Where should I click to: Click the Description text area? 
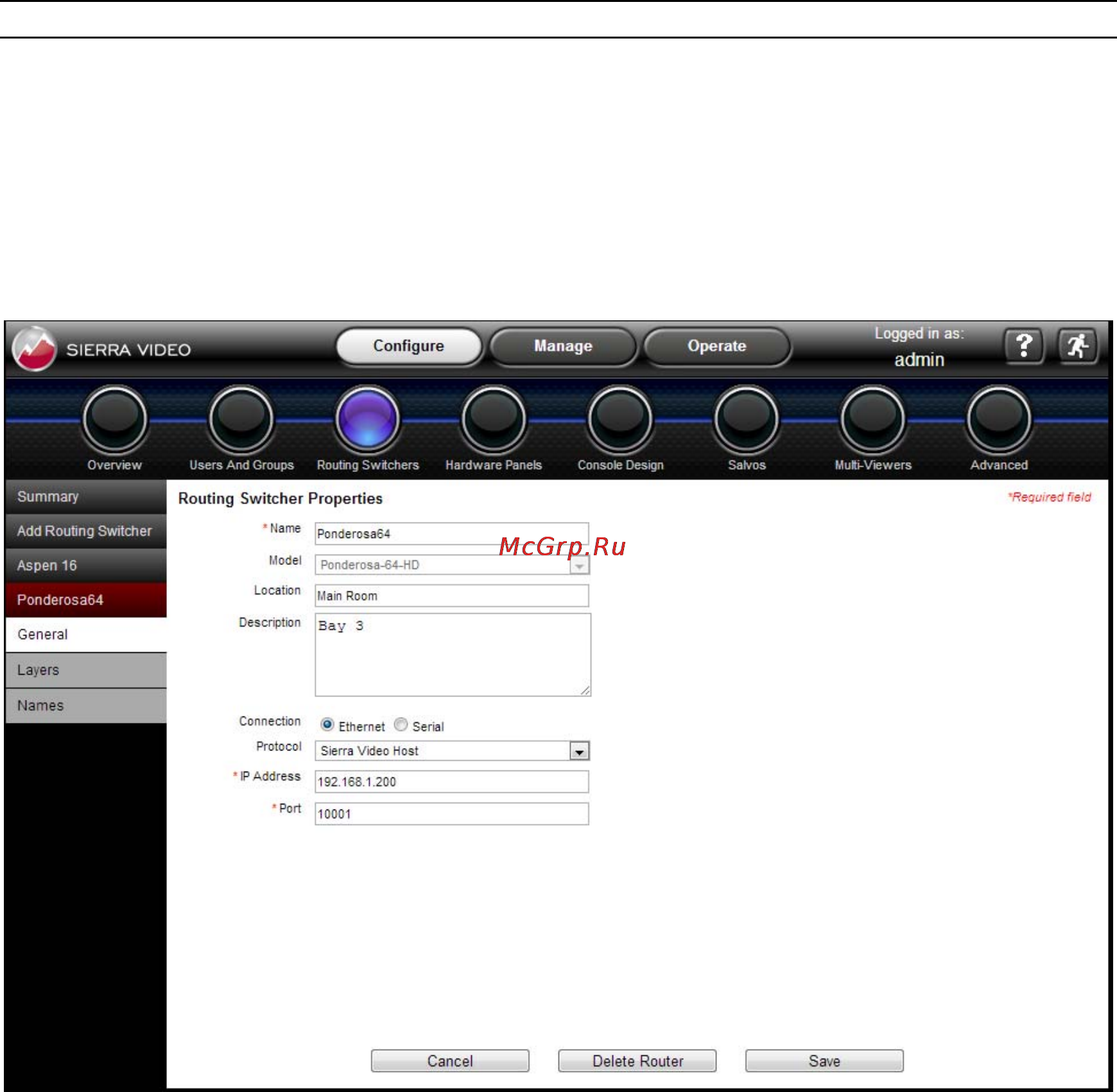(x=453, y=655)
